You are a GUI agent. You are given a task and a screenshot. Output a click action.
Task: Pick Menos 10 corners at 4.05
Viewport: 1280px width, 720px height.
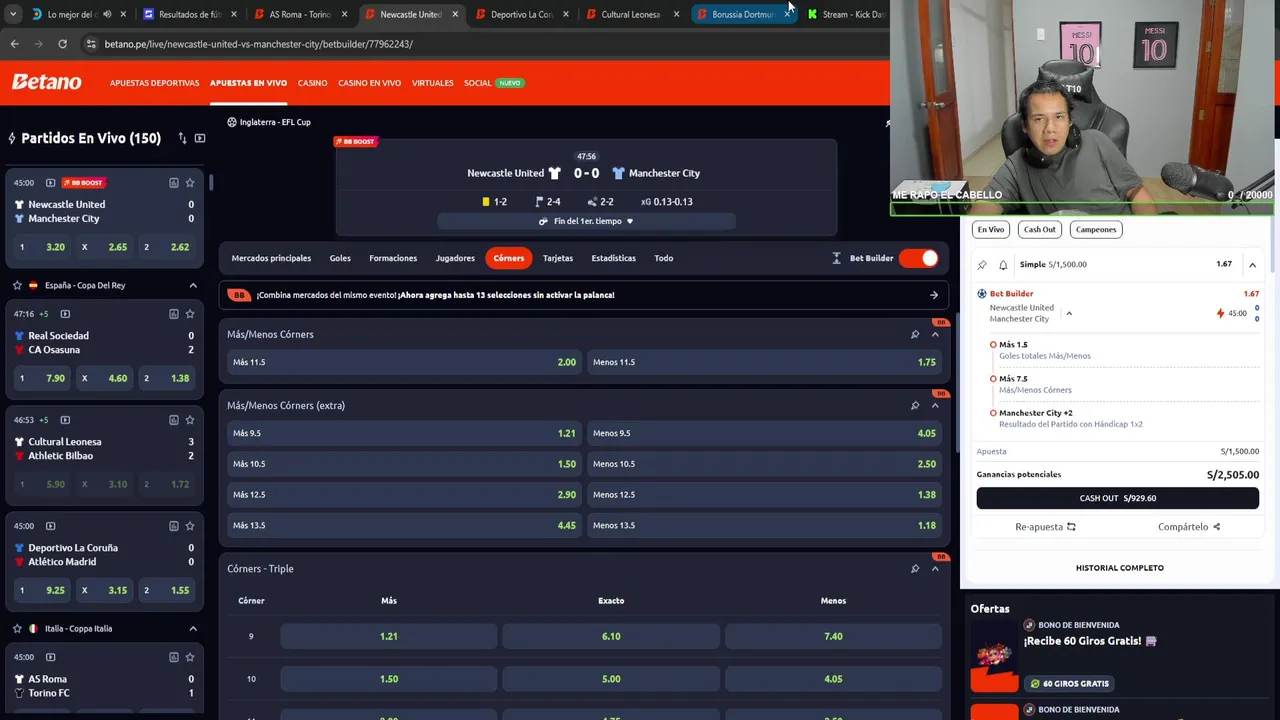(833, 679)
